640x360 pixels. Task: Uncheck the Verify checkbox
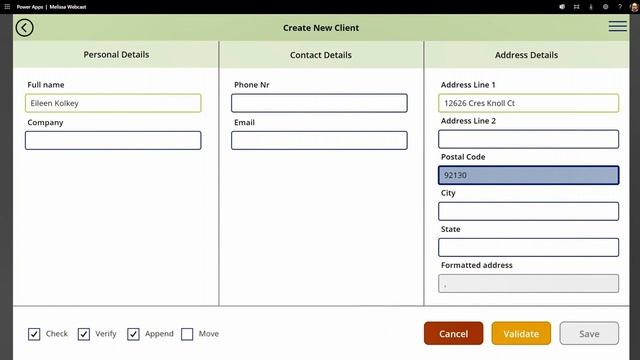click(x=84, y=334)
